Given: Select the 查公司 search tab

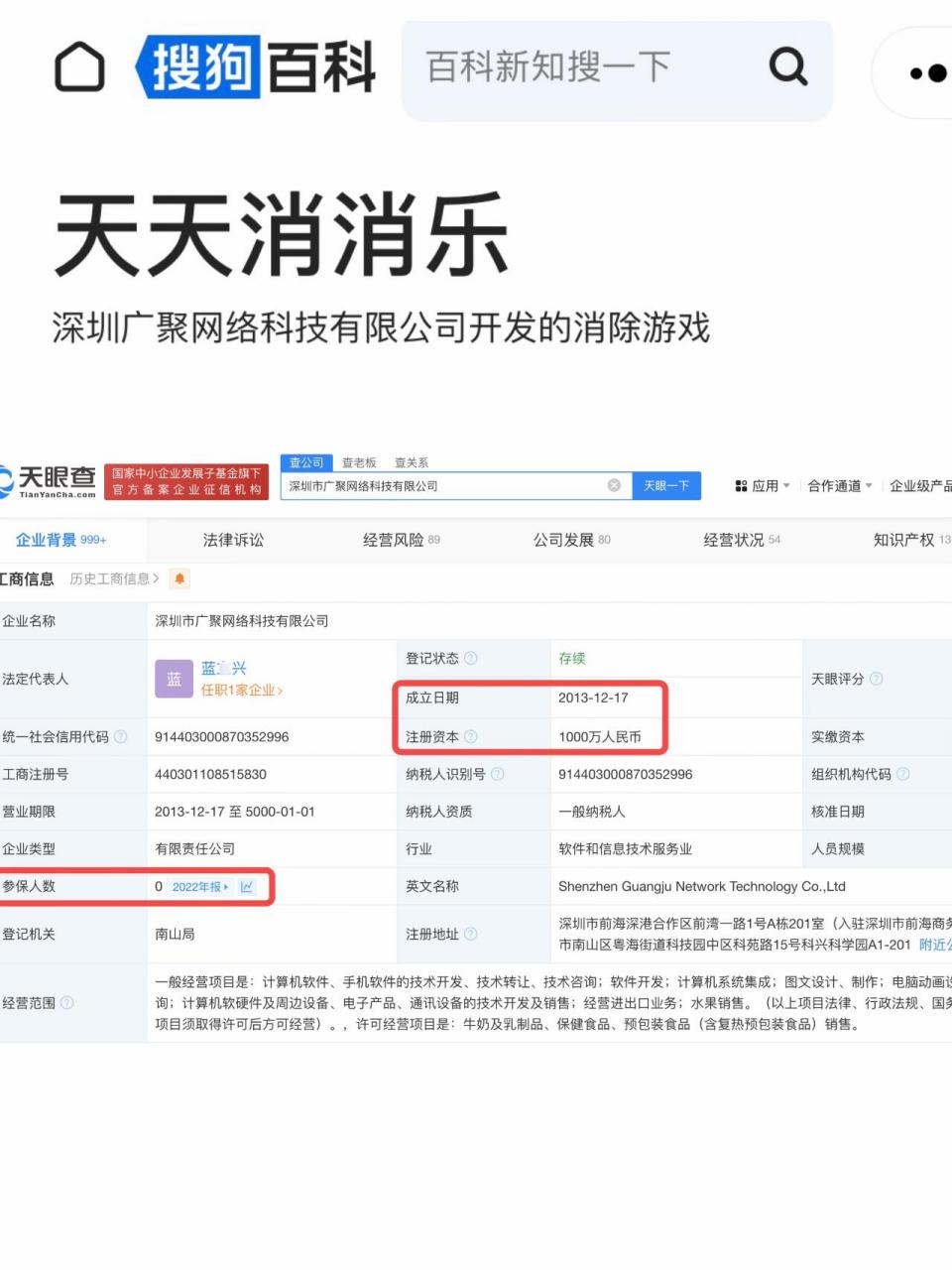Looking at the screenshot, I should pyautogui.click(x=306, y=462).
